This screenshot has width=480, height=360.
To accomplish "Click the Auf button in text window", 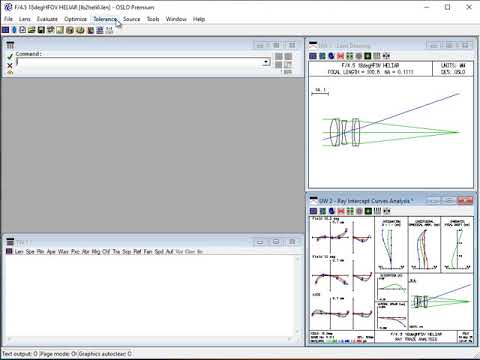I will (x=170, y=252).
